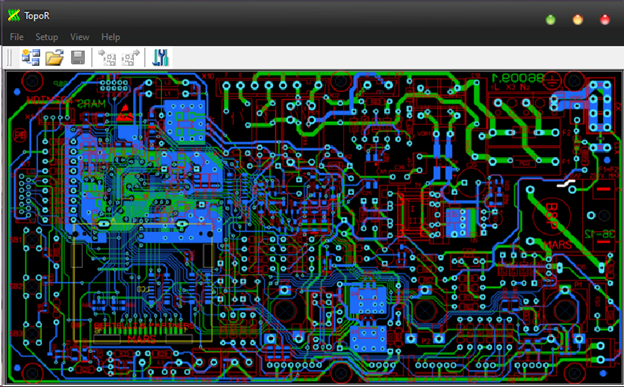This screenshot has height=387, width=624.
Task: Click the mirrored MARS label near top-left
Action: click(x=91, y=104)
